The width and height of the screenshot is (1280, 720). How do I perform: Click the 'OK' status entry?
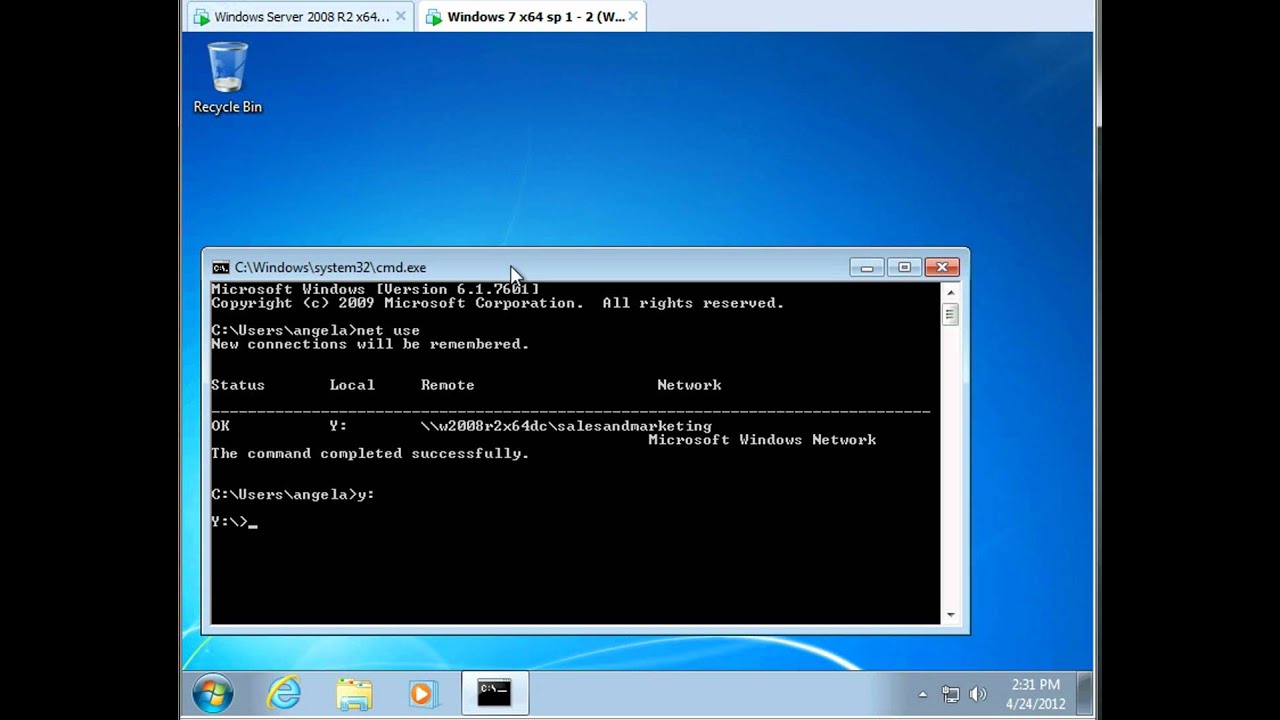point(220,426)
